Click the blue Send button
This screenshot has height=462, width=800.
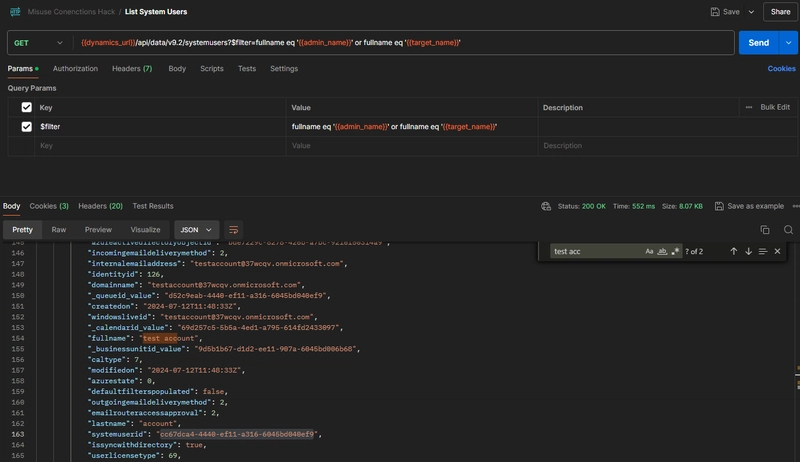click(x=758, y=43)
